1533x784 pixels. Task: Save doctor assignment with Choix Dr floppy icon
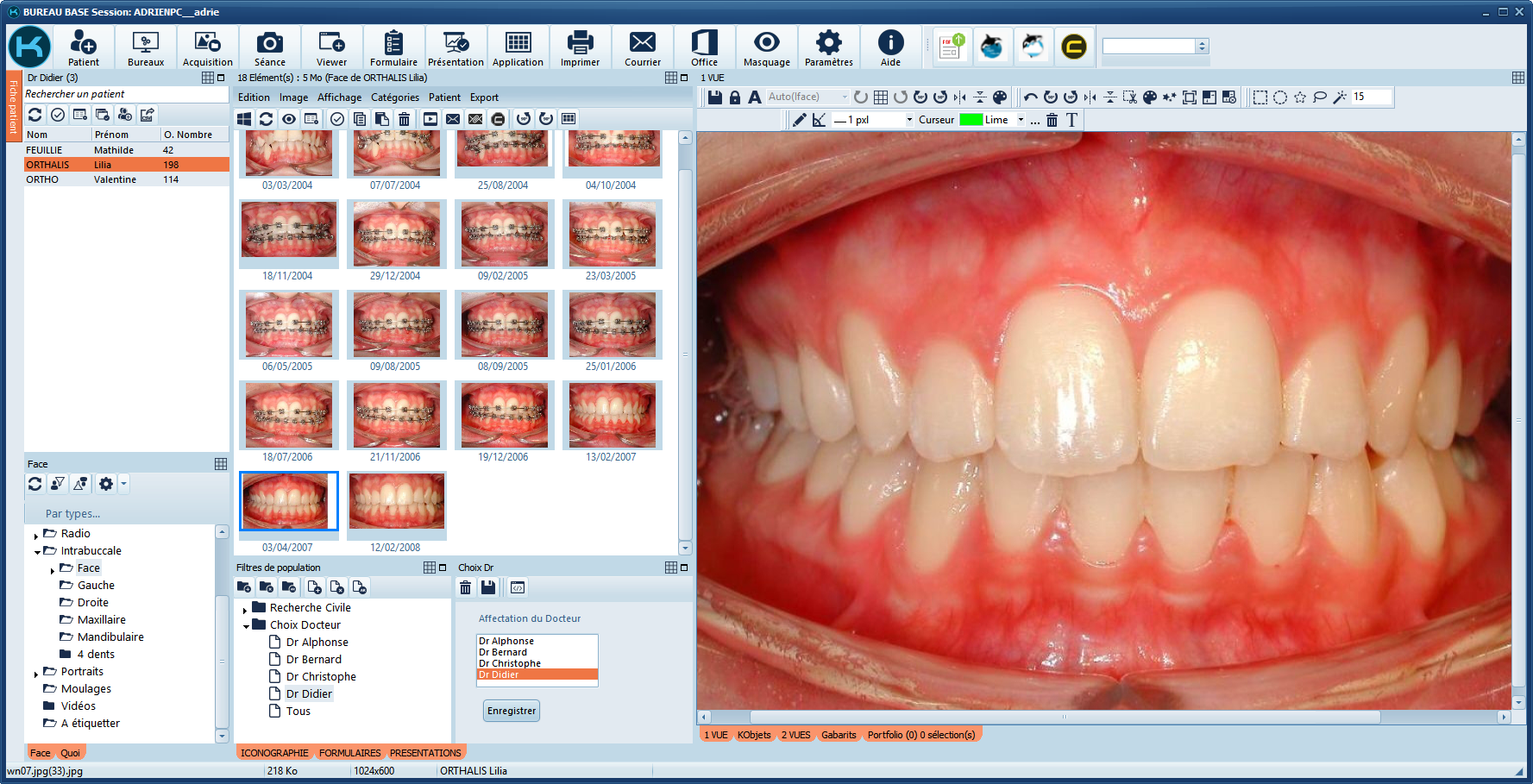(x=488, y=587)
